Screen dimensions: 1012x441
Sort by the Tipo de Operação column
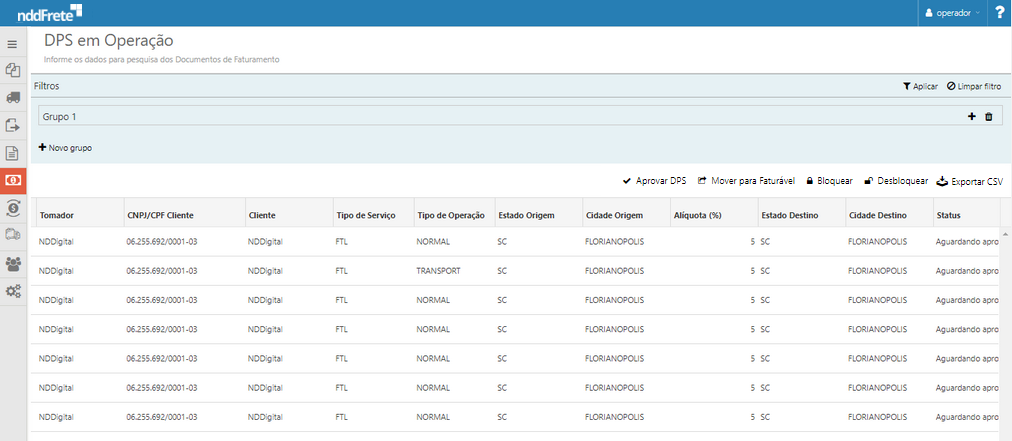pyautogui.click(x=450, y=215)
